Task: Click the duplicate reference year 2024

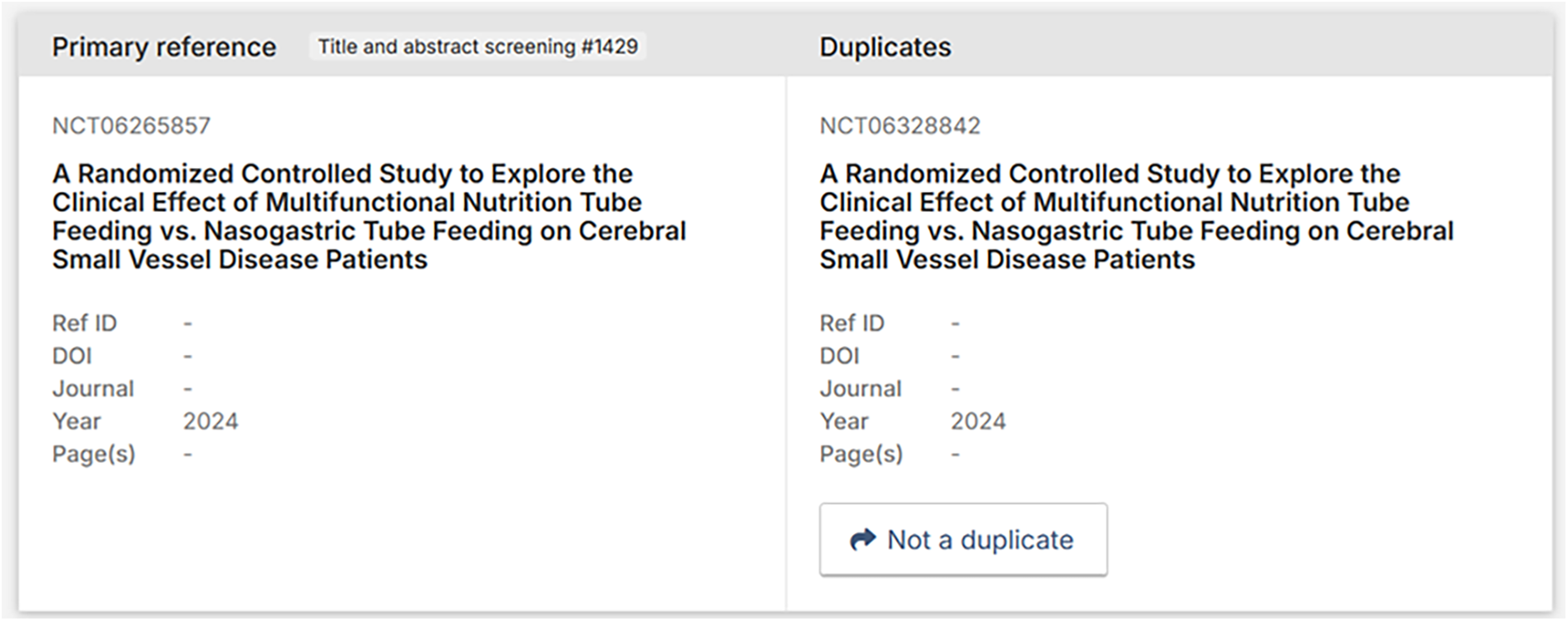Action: [x=977, y=421]
